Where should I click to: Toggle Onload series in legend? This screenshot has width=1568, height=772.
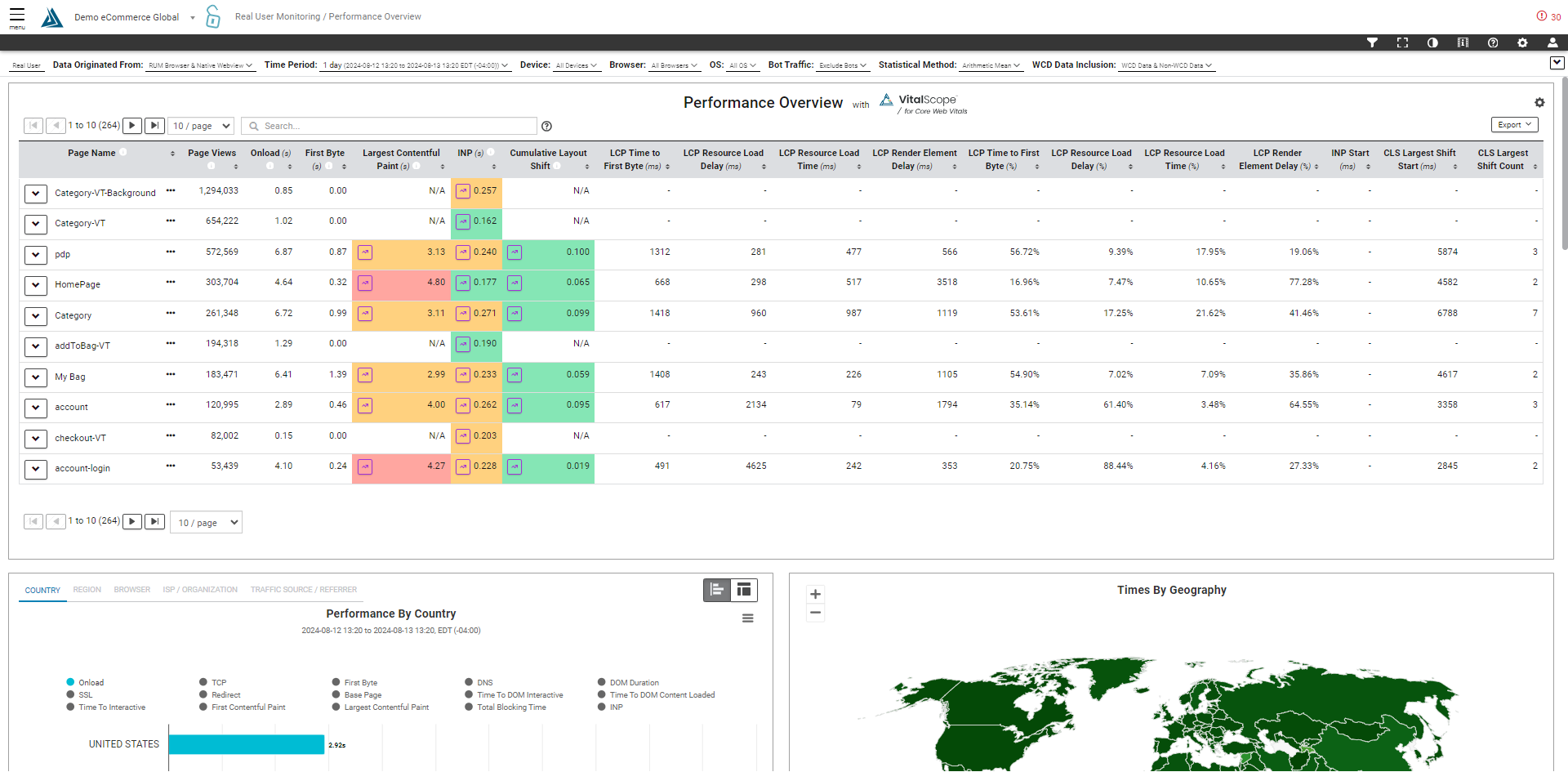pyautogui.click(x=85, y=683)
